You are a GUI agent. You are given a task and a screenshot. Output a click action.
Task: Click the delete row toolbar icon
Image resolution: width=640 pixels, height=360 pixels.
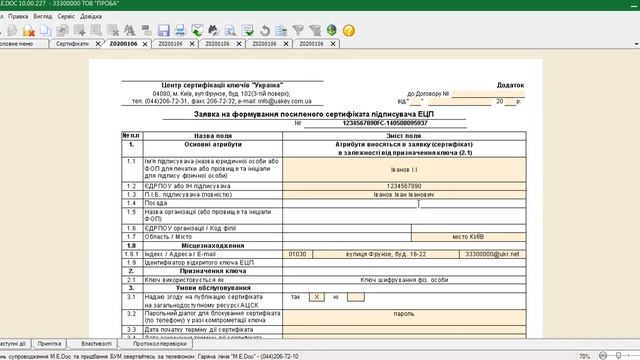[x=113, y=31]
